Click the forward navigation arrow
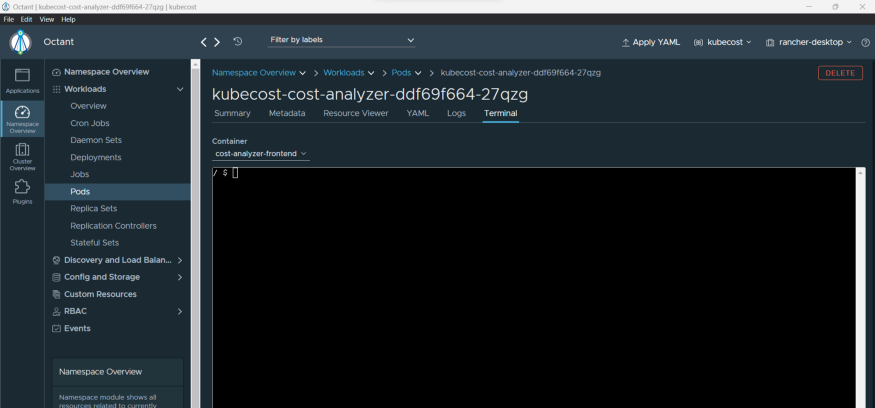The width and height of the screenshot is (875, 408). coord(217,42)
